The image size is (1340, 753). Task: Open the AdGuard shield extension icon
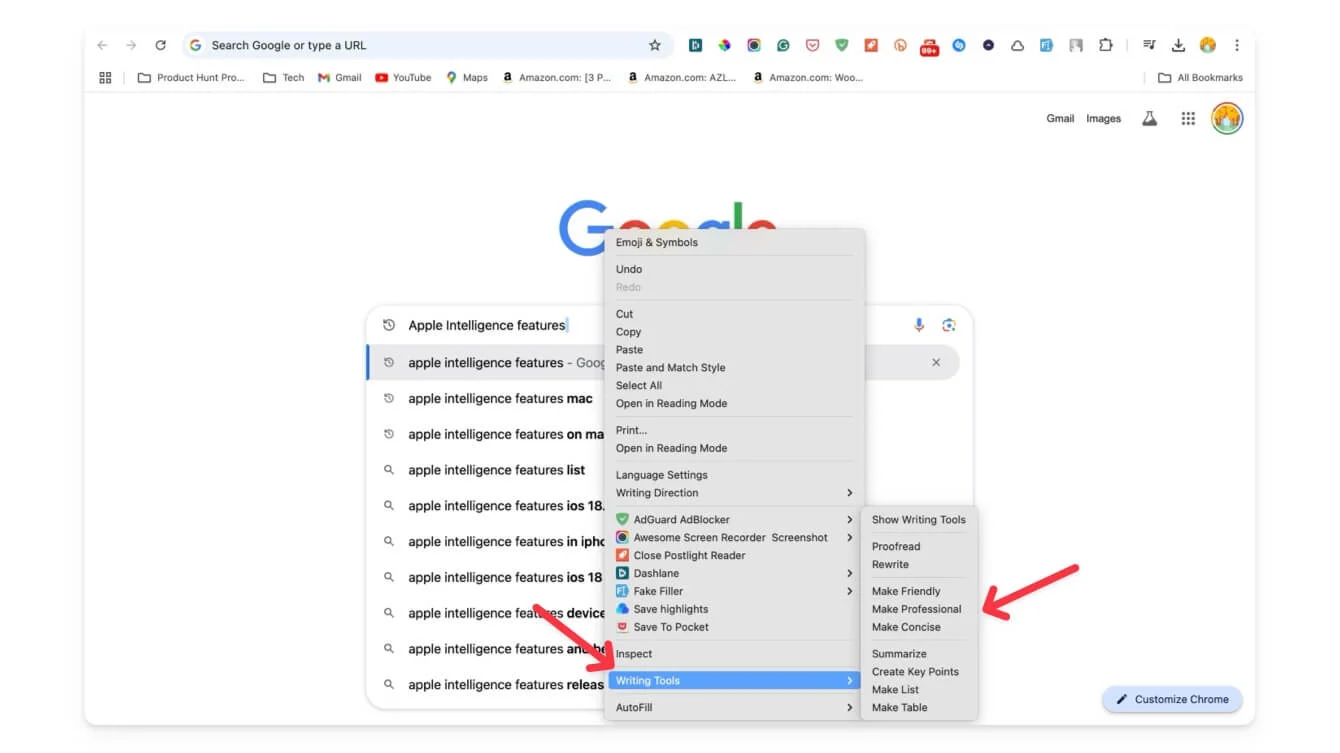click(842, 45)
